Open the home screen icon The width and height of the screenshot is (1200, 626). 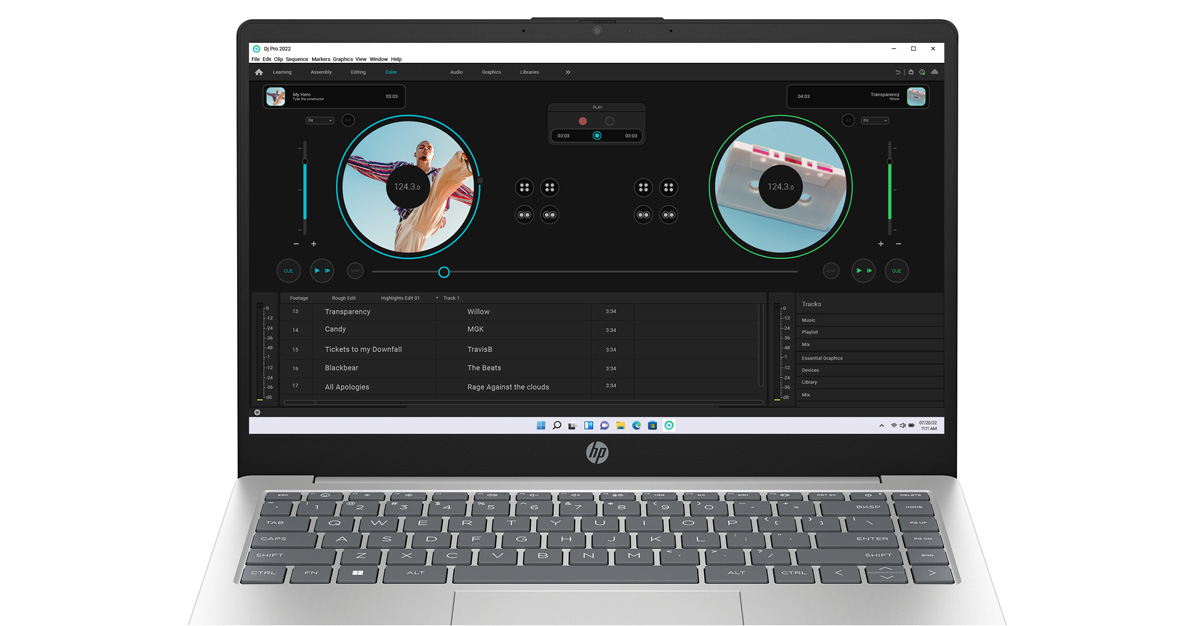click(x=258, y=72)
